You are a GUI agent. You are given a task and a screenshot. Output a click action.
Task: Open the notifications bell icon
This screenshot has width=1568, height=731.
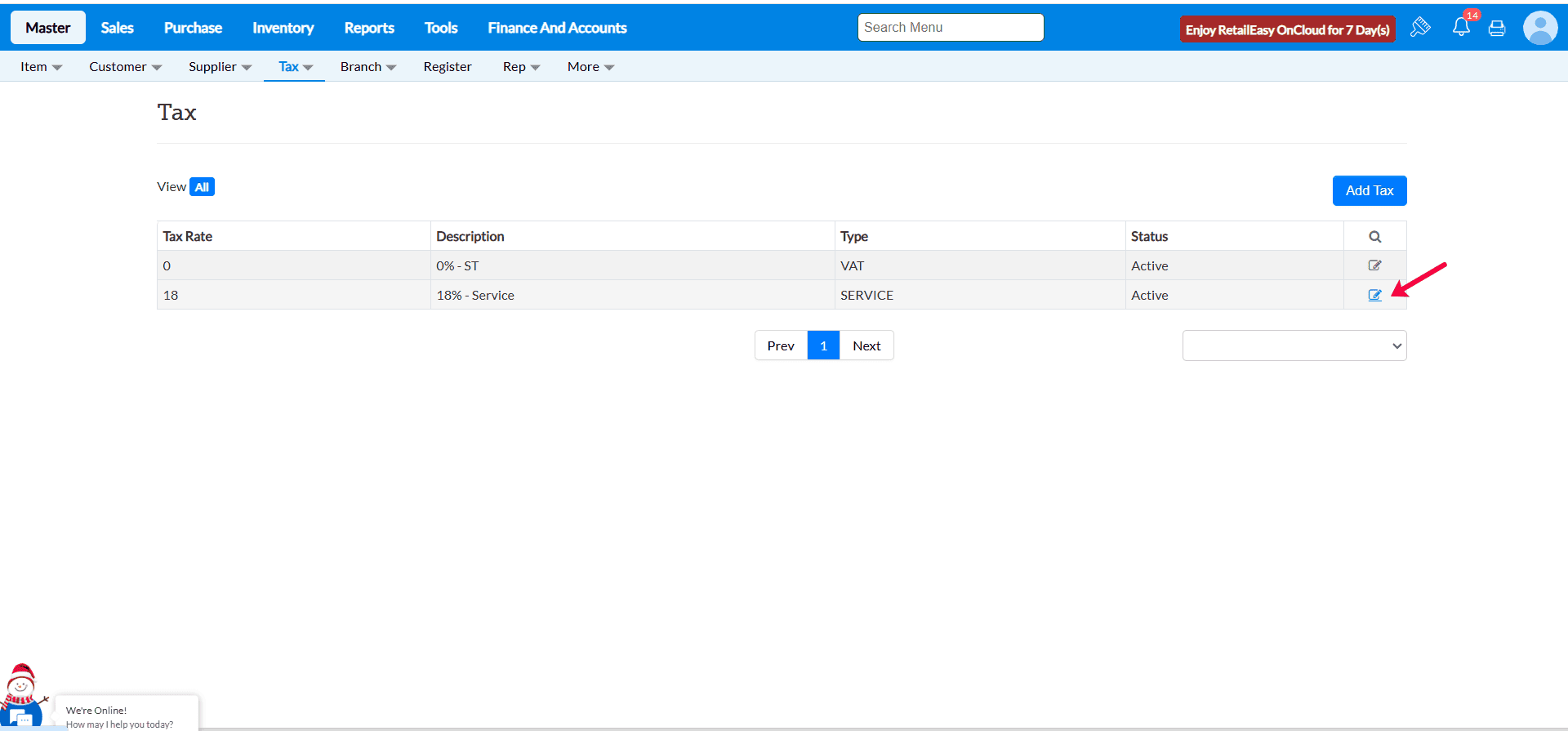[1461, 28]
